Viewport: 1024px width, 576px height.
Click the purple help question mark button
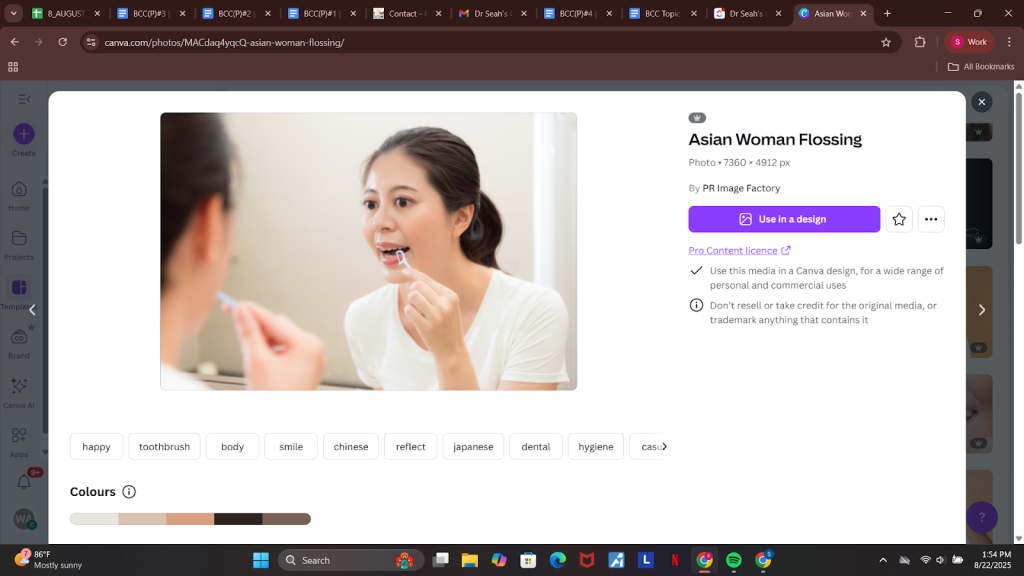click(981, 517)
